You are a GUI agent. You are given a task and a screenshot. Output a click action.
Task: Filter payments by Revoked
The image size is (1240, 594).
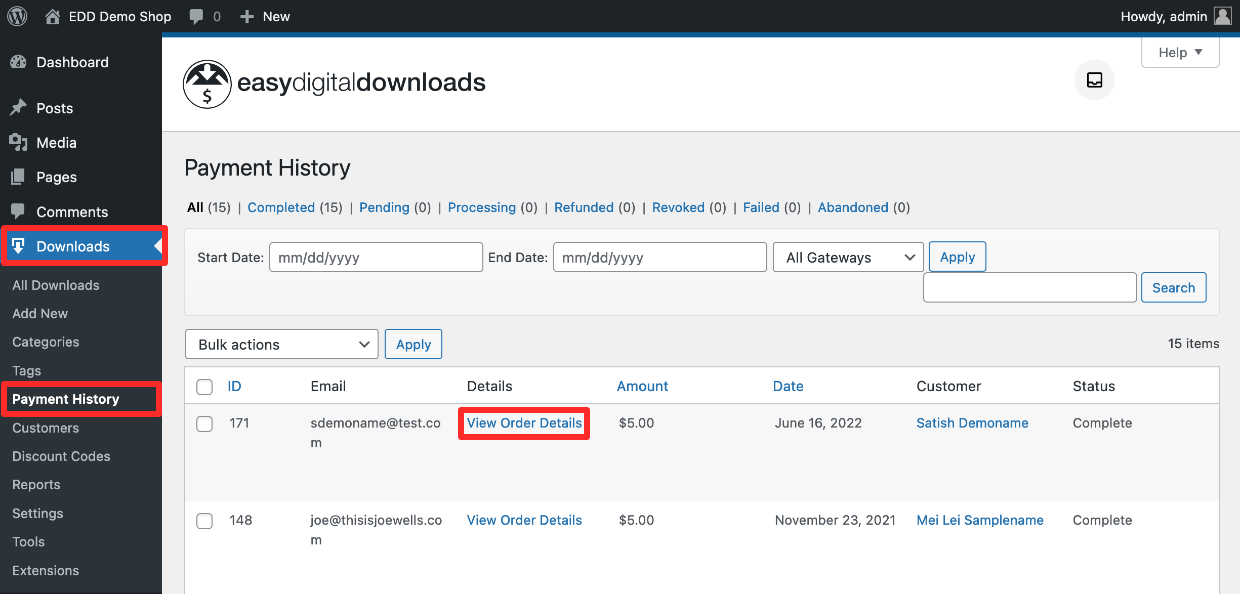click(678, 208)
